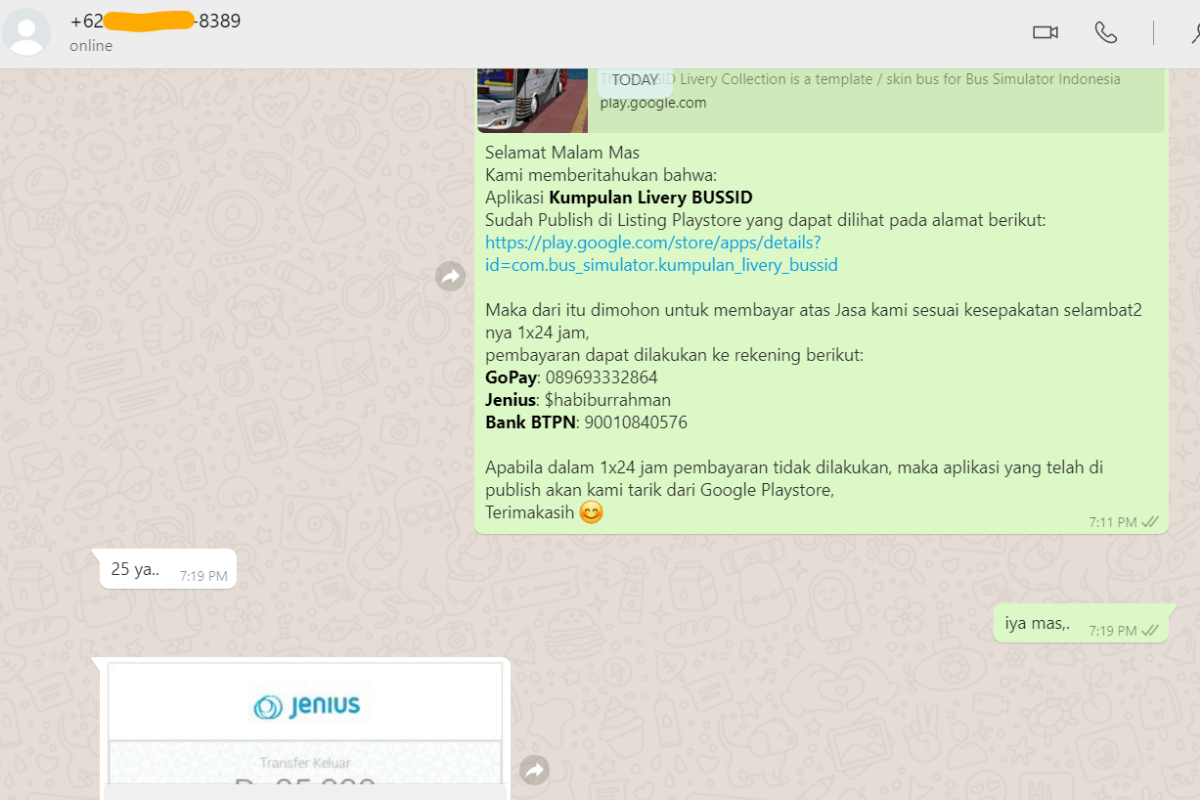The height and width of the screenshot is (800, 1200).
Task: Click the Livery Collection preview description text
Action: coord(860,79)
